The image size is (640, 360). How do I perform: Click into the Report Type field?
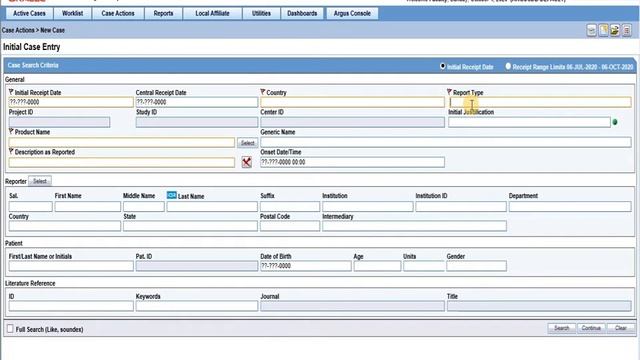[540, 102]
